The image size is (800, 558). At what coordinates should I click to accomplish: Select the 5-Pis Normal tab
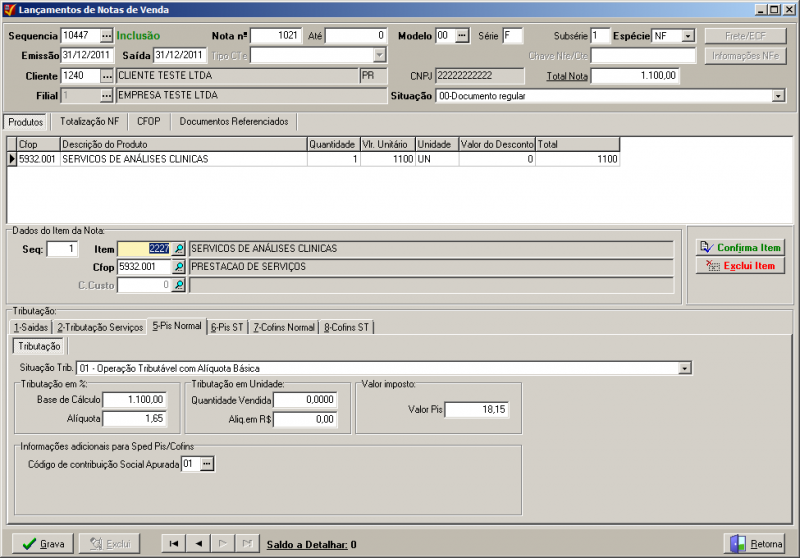177,326
